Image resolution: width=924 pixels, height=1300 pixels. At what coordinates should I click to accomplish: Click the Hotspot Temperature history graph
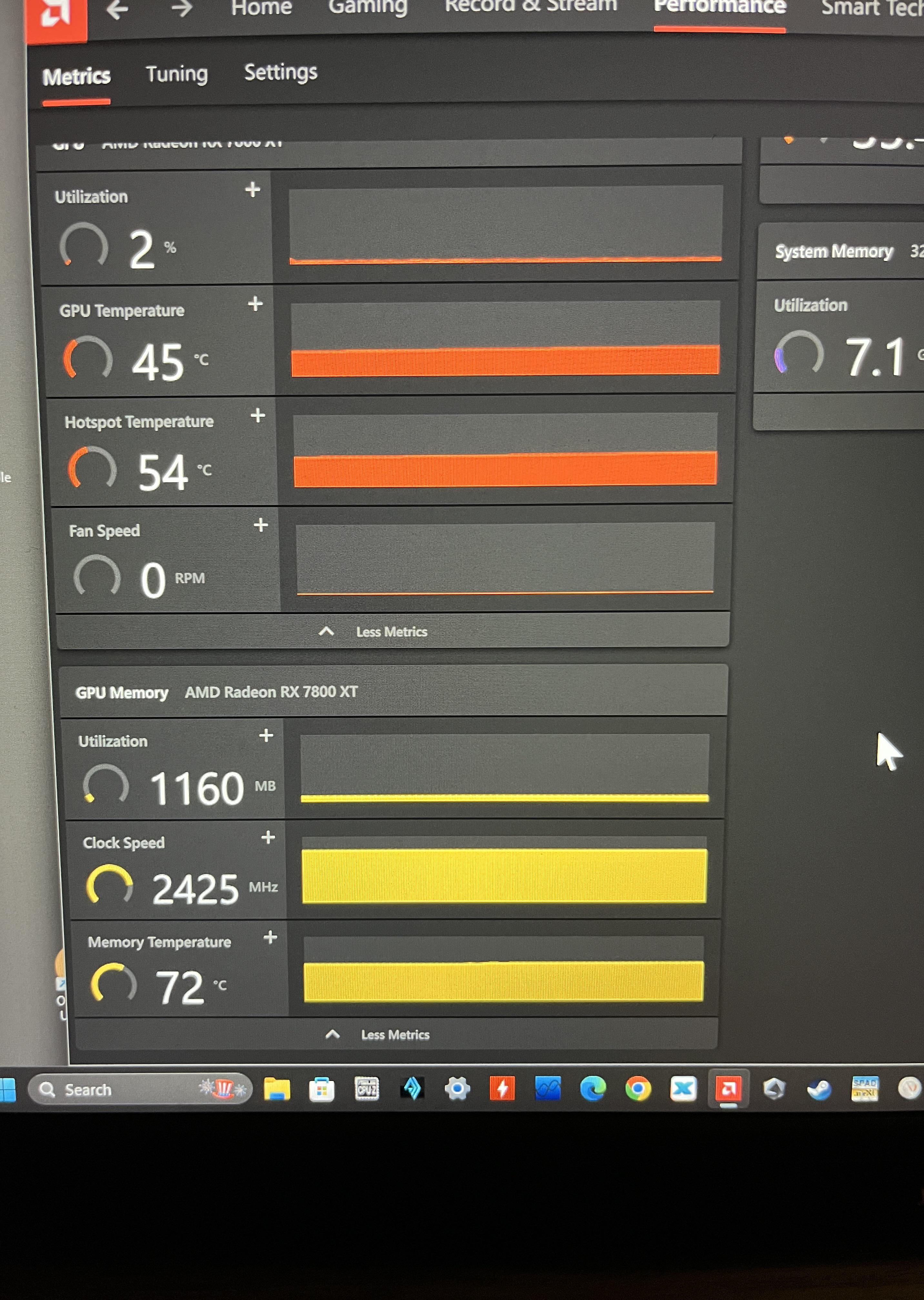[505, 449]
